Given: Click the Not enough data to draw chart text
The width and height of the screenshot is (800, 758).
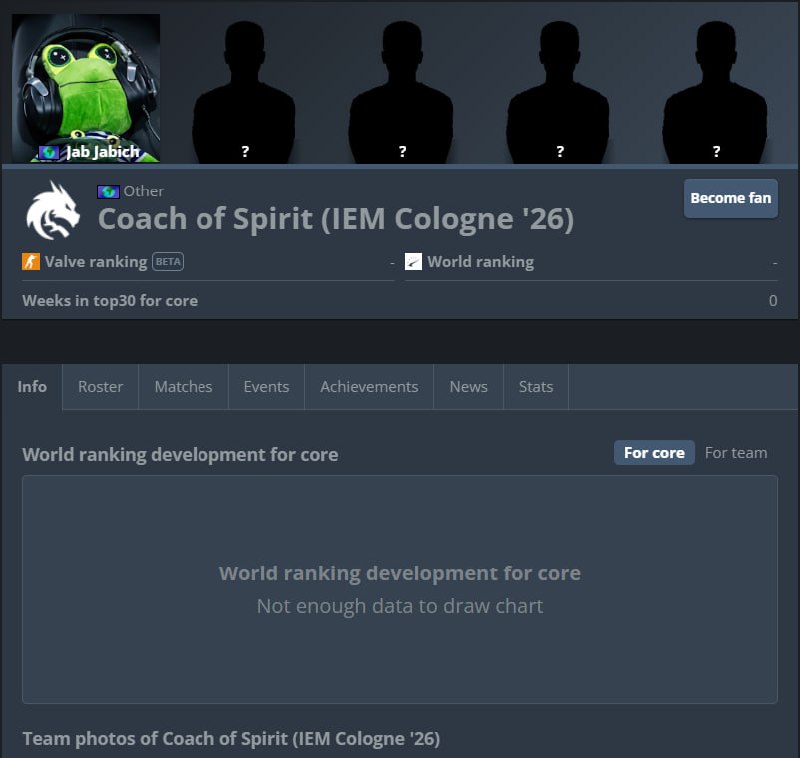Looking at the screenshot, I should click(x=400, y=606).
